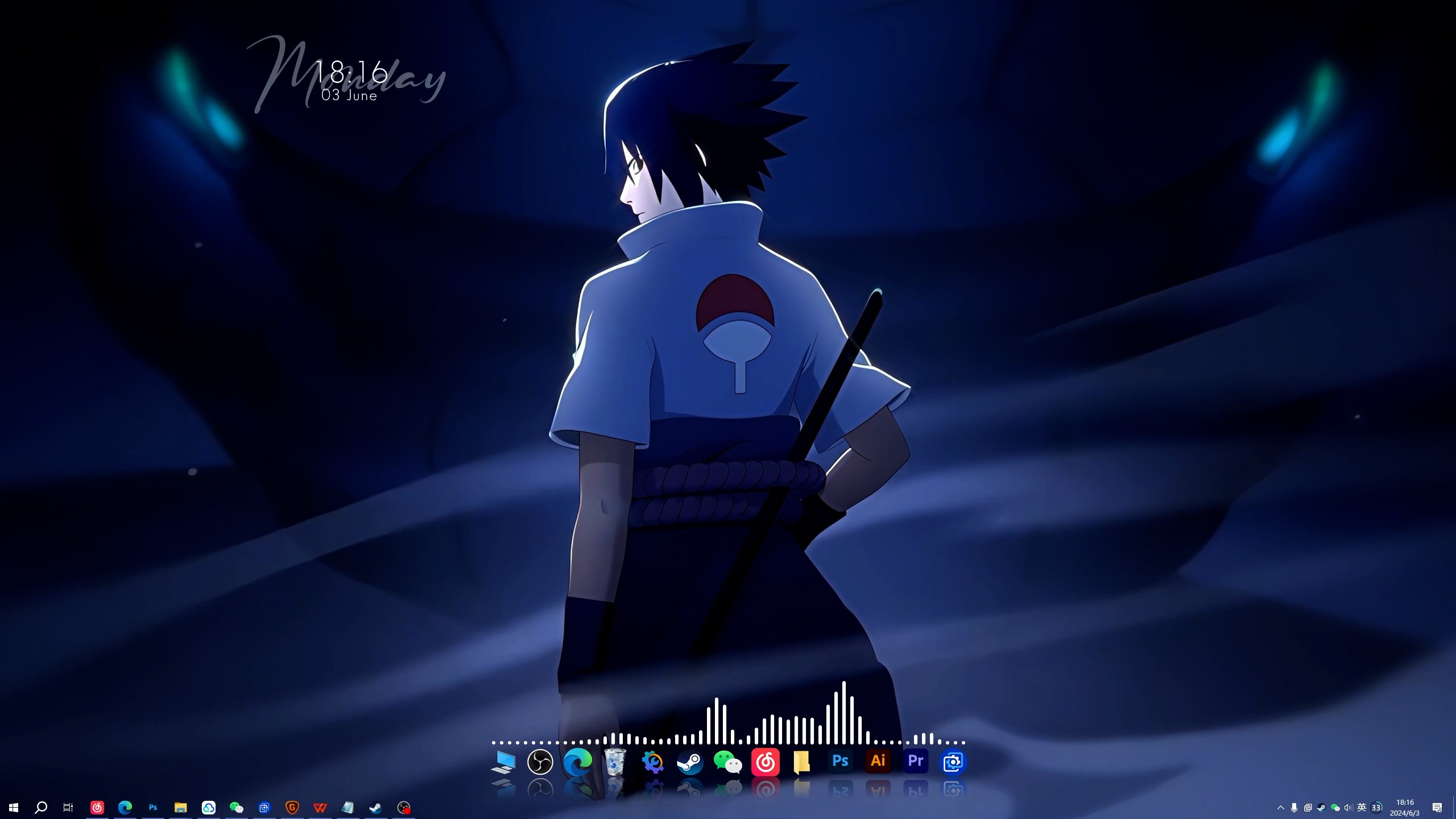The width and height of the screenshot is (1456, 819).
Task: Launch NetEase Cloud Music from the dock
Action: 765,762
